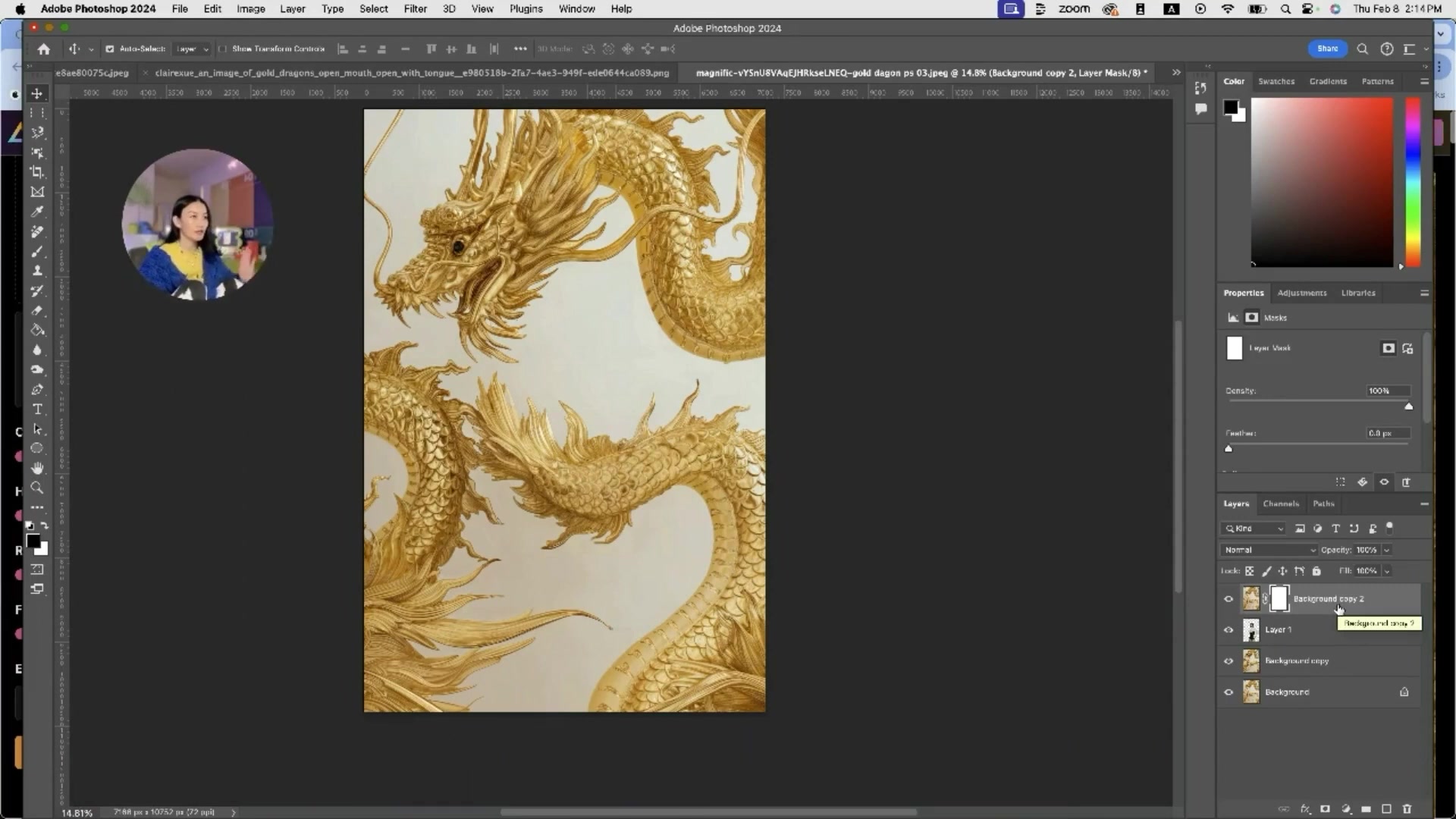Select the Zoom tool in the toolbar
This screenshot has height=819, width=1456.
[37, 488]
